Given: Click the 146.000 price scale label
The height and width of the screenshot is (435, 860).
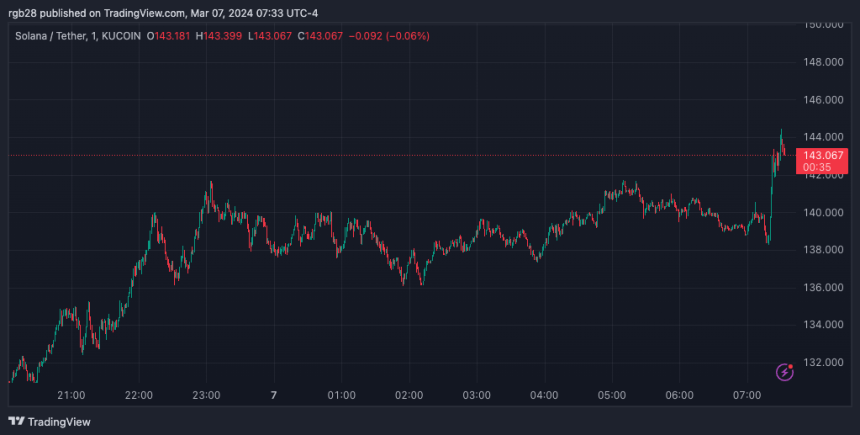Looking at the screenshot, I should (x=825, y=100).
